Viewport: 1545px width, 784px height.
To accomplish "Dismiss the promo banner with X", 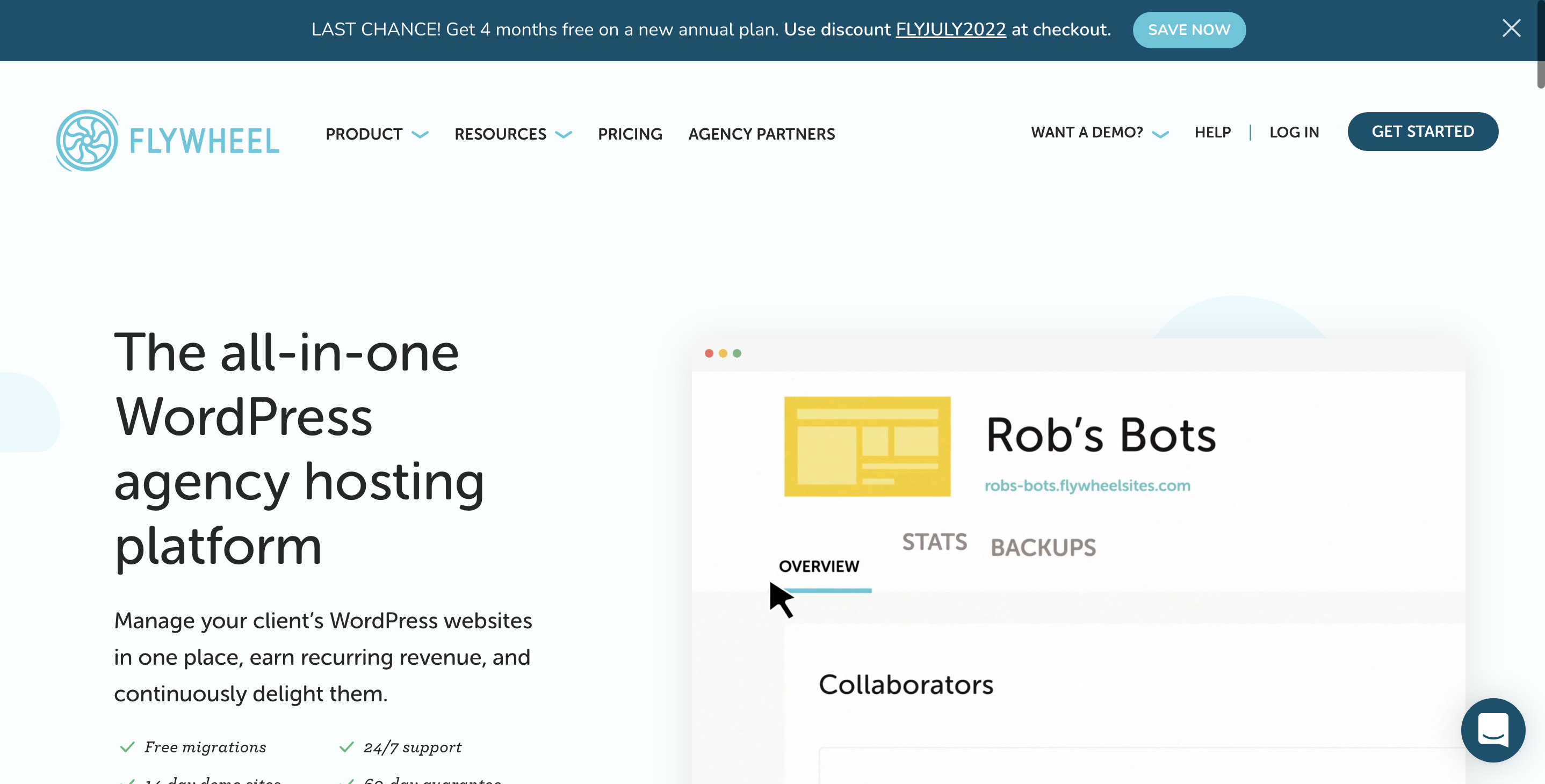I will click(x=1511, y=28).
